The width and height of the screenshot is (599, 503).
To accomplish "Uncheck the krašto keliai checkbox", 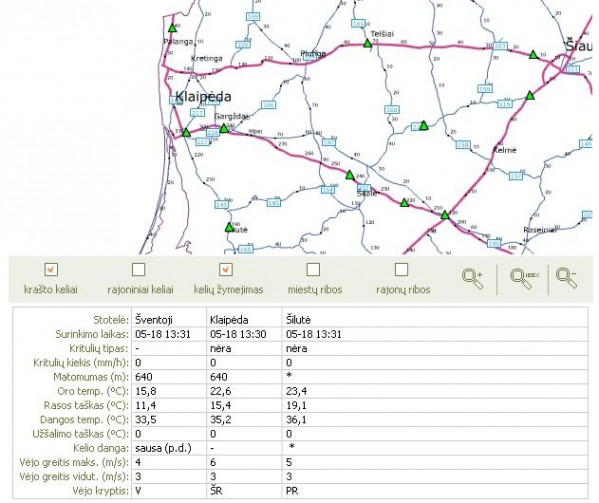I will (x=51, y=270).
